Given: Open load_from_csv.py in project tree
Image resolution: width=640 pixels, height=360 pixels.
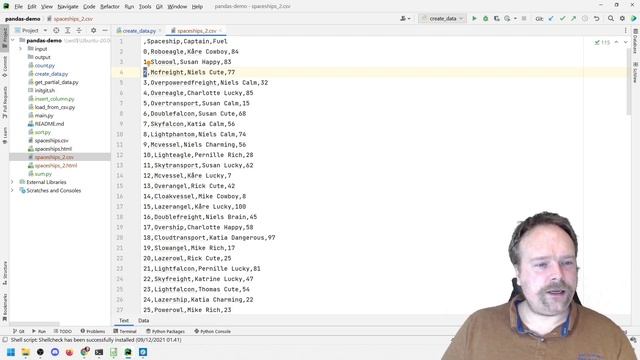Looking at the screenshot, I should click(55, 107).
